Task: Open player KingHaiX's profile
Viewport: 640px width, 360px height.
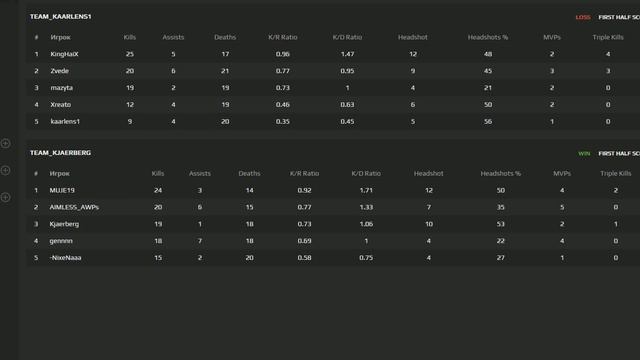Action: [x=64, y=54]
